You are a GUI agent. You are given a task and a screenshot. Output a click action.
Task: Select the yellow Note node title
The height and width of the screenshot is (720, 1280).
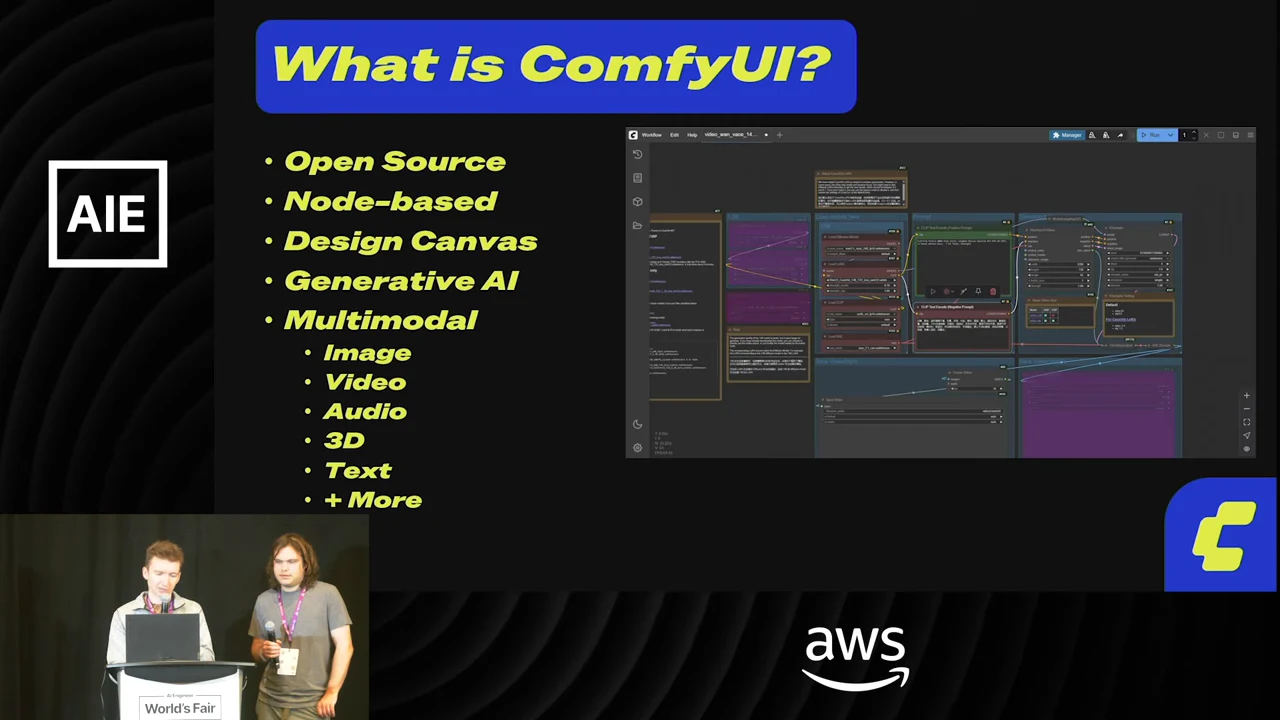tap(737, 330)
